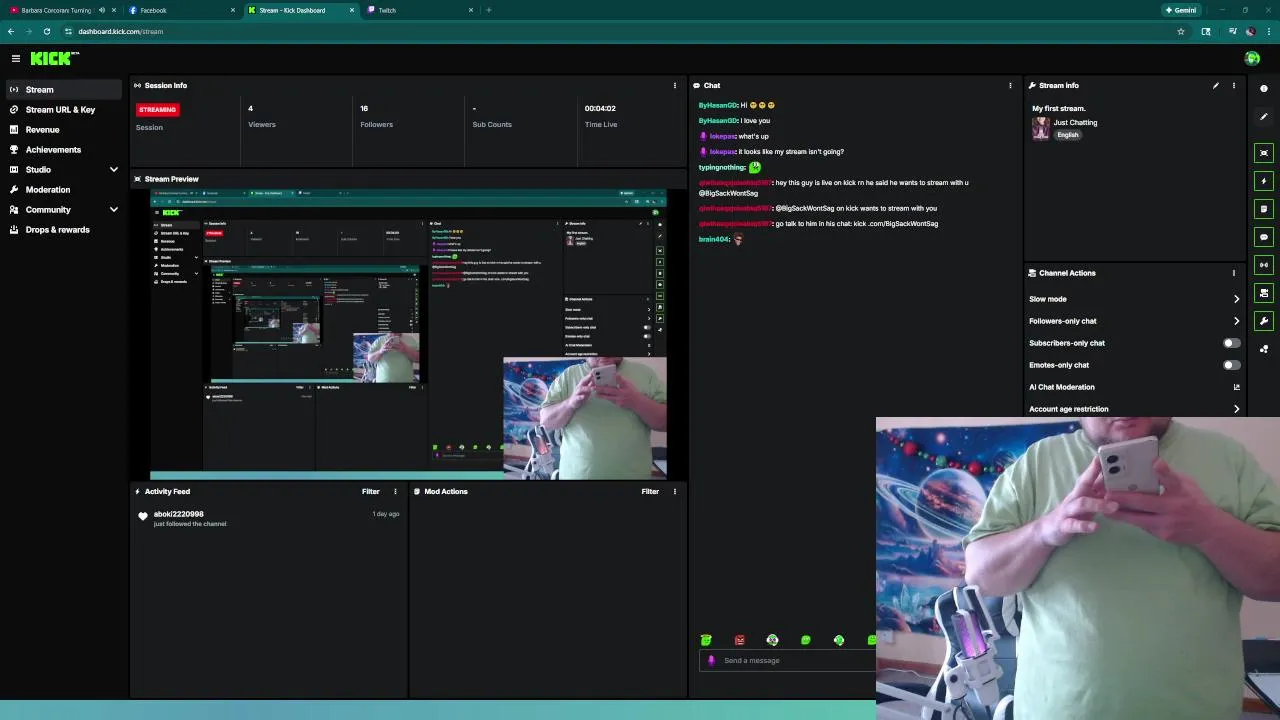This screenshot has width=1280, height=720.
Task: Open Activity Feed panel's three-dot menu
Action: click(395, 492)
